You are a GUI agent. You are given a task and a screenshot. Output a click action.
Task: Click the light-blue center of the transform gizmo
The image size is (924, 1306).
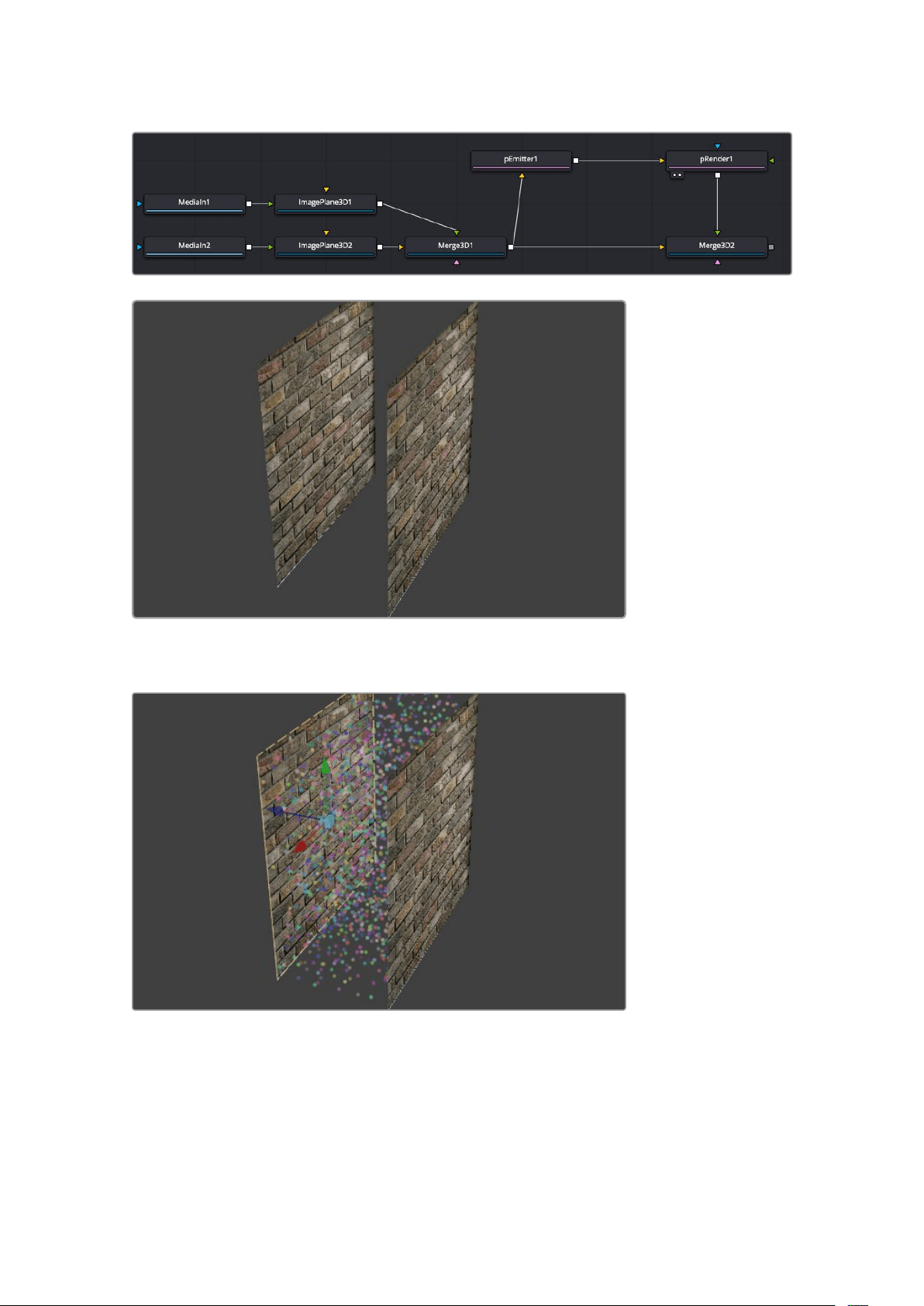point(328,821)
